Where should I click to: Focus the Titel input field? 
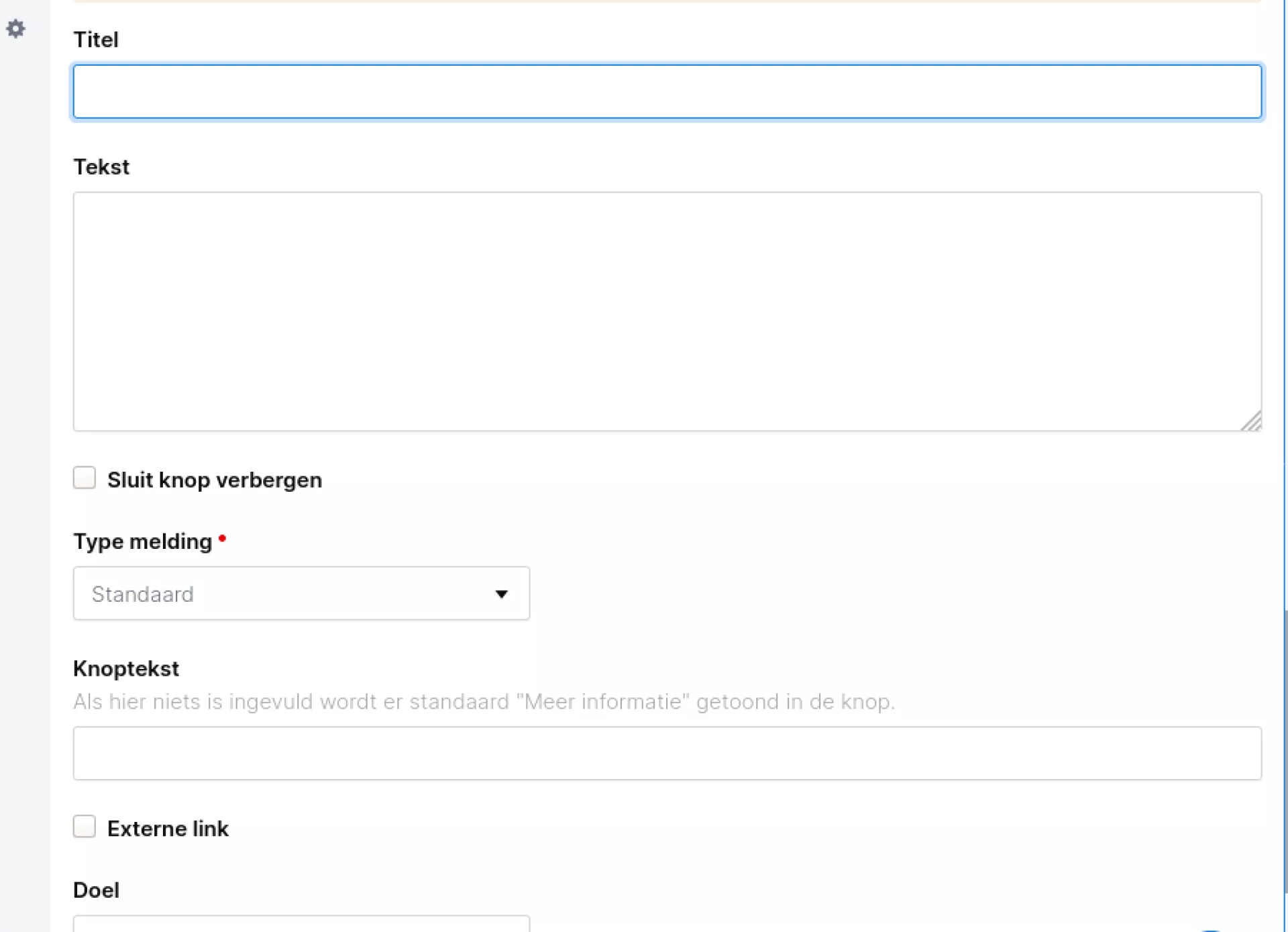[x=667, y=92]
